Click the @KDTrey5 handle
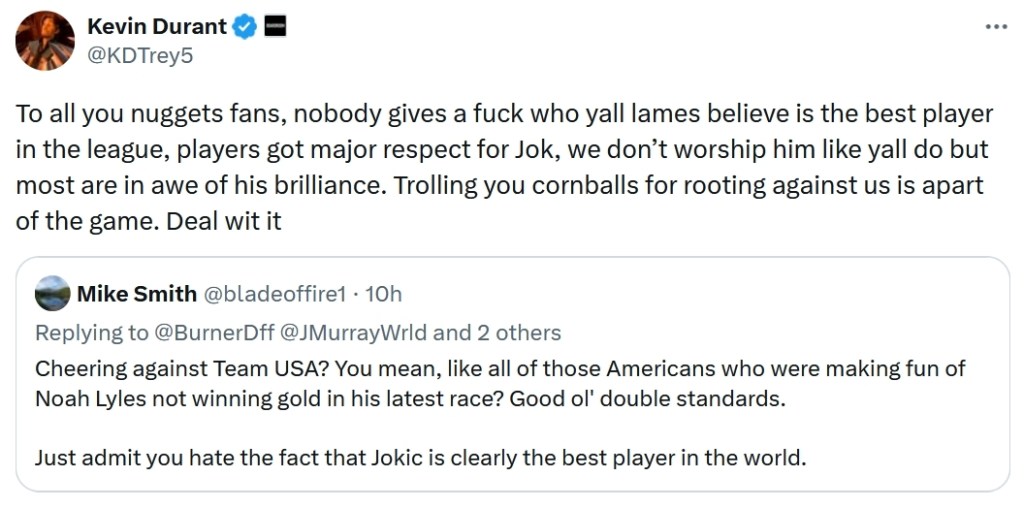 click(x=139, y=55)
